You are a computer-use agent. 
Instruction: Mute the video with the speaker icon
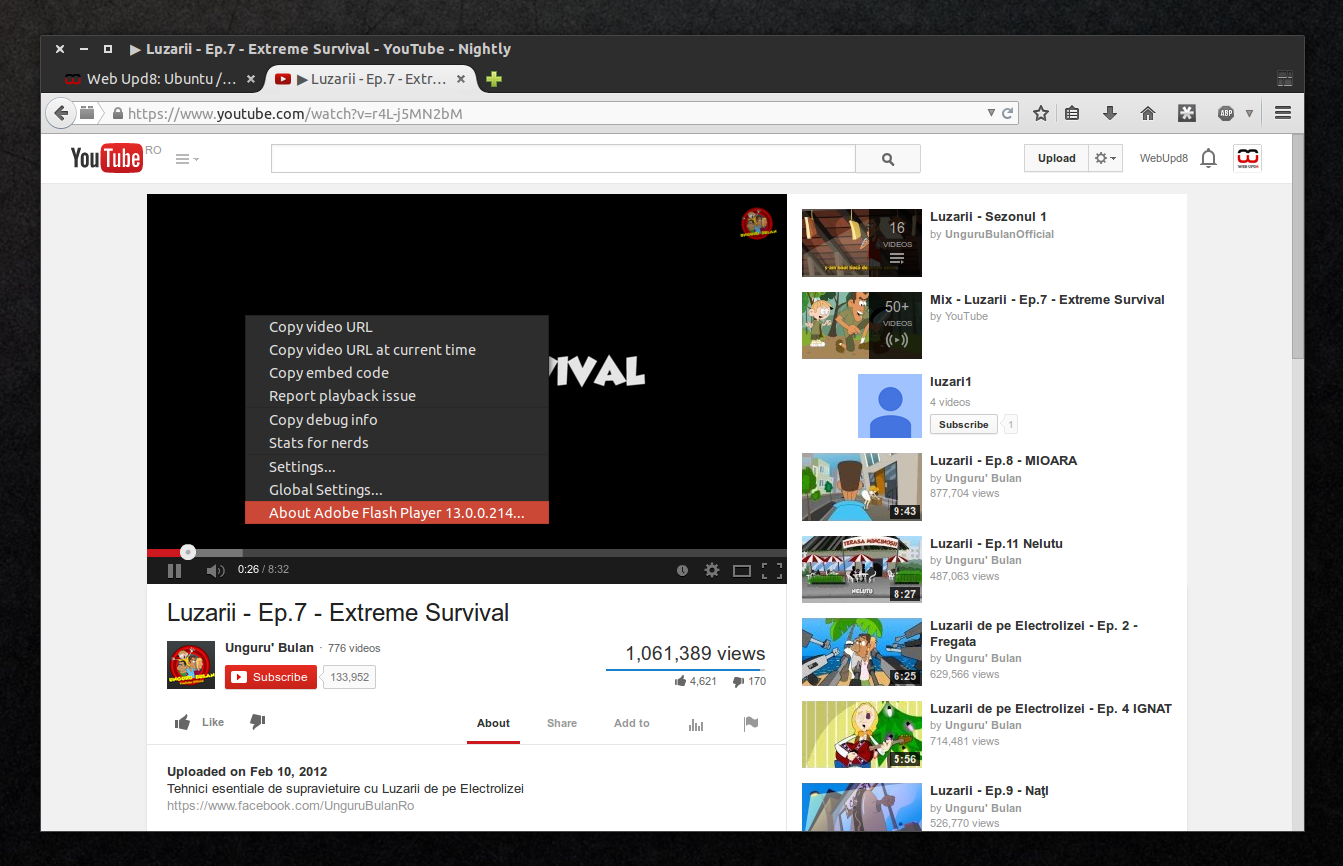[215, 571]
